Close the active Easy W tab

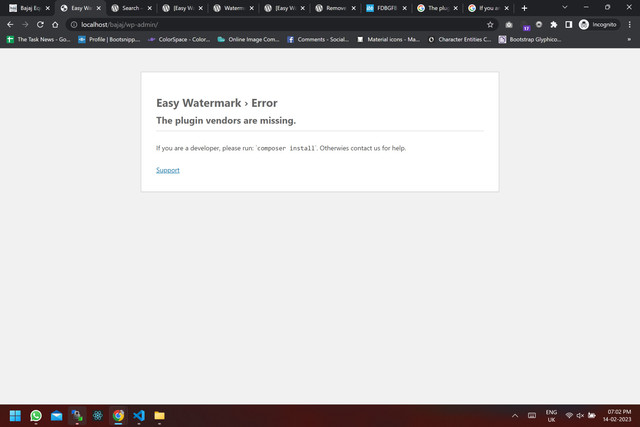[99, 8]
